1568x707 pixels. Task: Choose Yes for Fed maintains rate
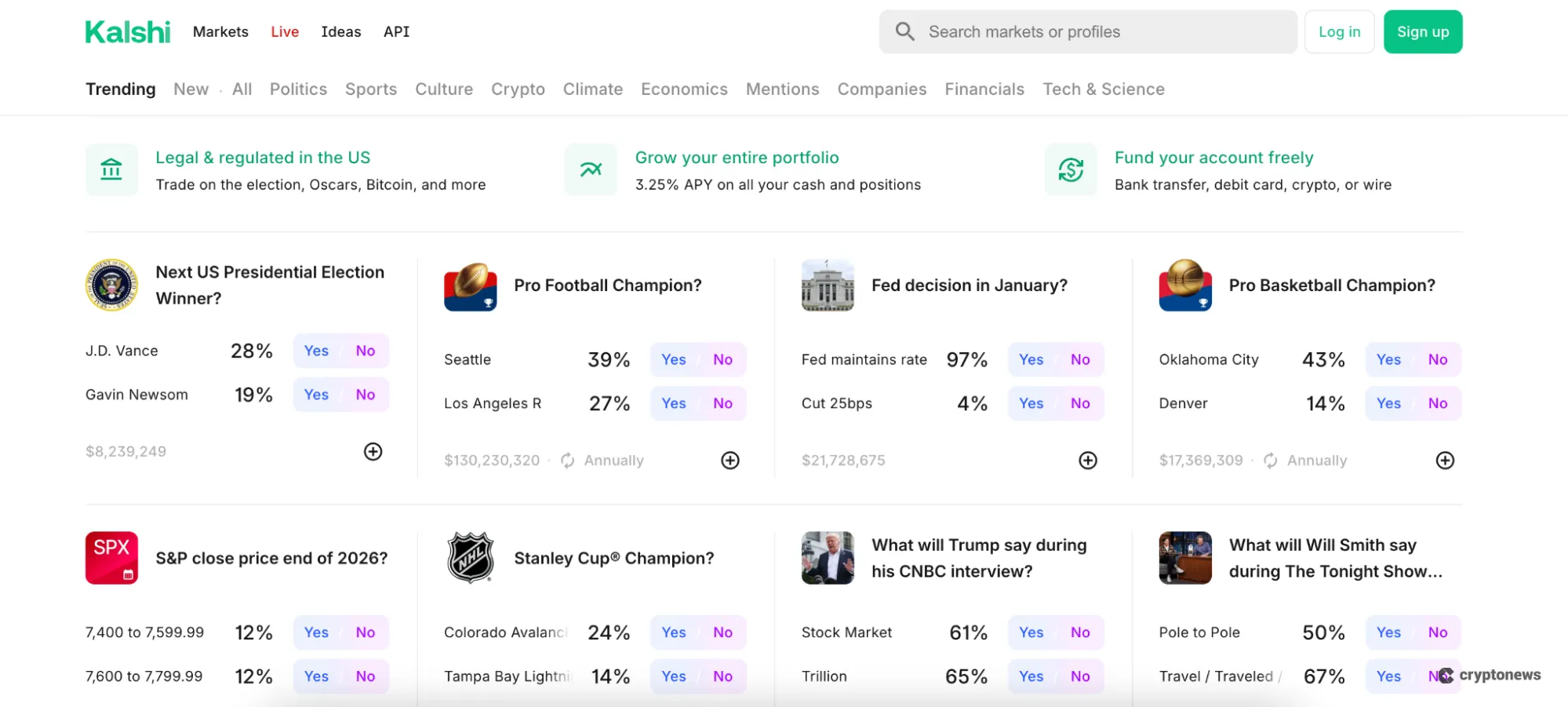[1031, 359]
